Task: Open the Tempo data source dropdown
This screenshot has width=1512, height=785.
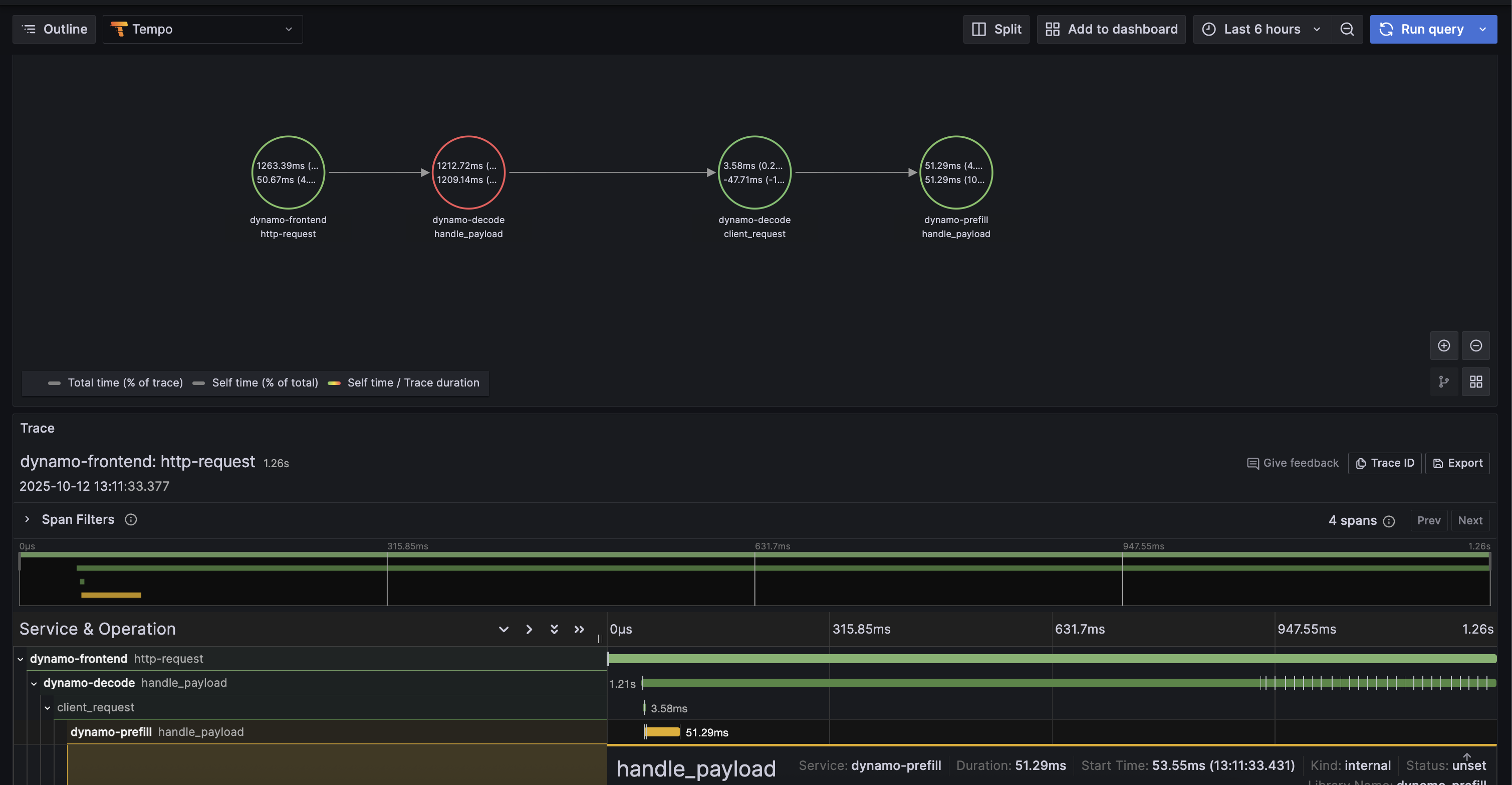Action: [x=202, y=30]
